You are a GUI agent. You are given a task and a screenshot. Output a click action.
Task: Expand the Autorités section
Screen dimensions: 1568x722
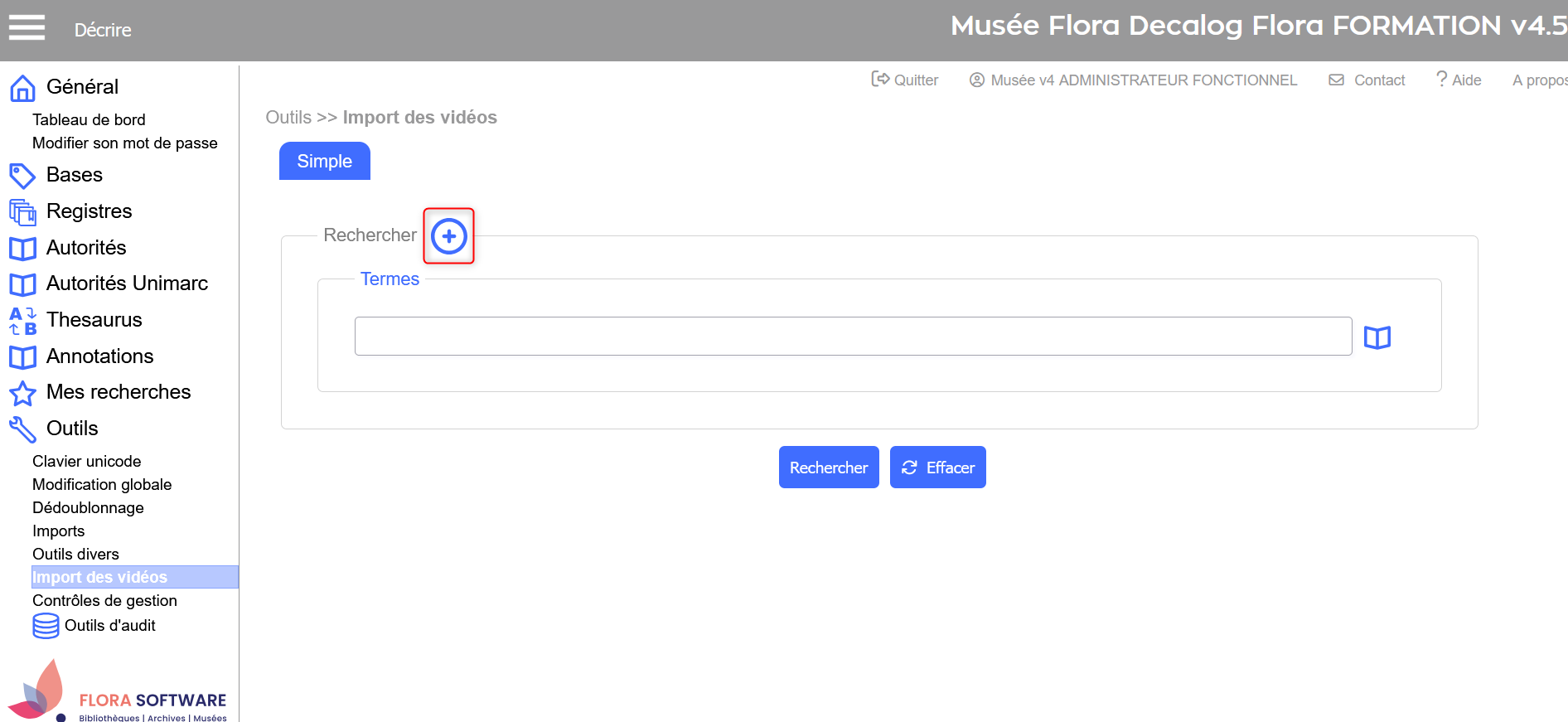(86, 248)
